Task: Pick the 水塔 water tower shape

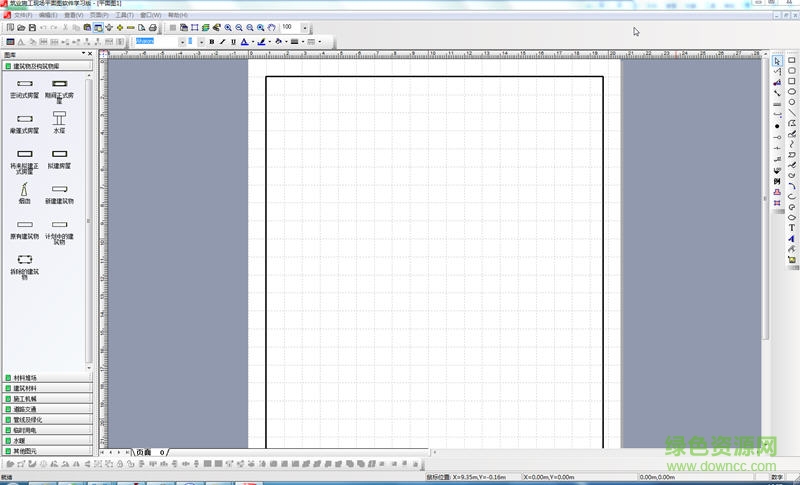Action: coord(60,118)
